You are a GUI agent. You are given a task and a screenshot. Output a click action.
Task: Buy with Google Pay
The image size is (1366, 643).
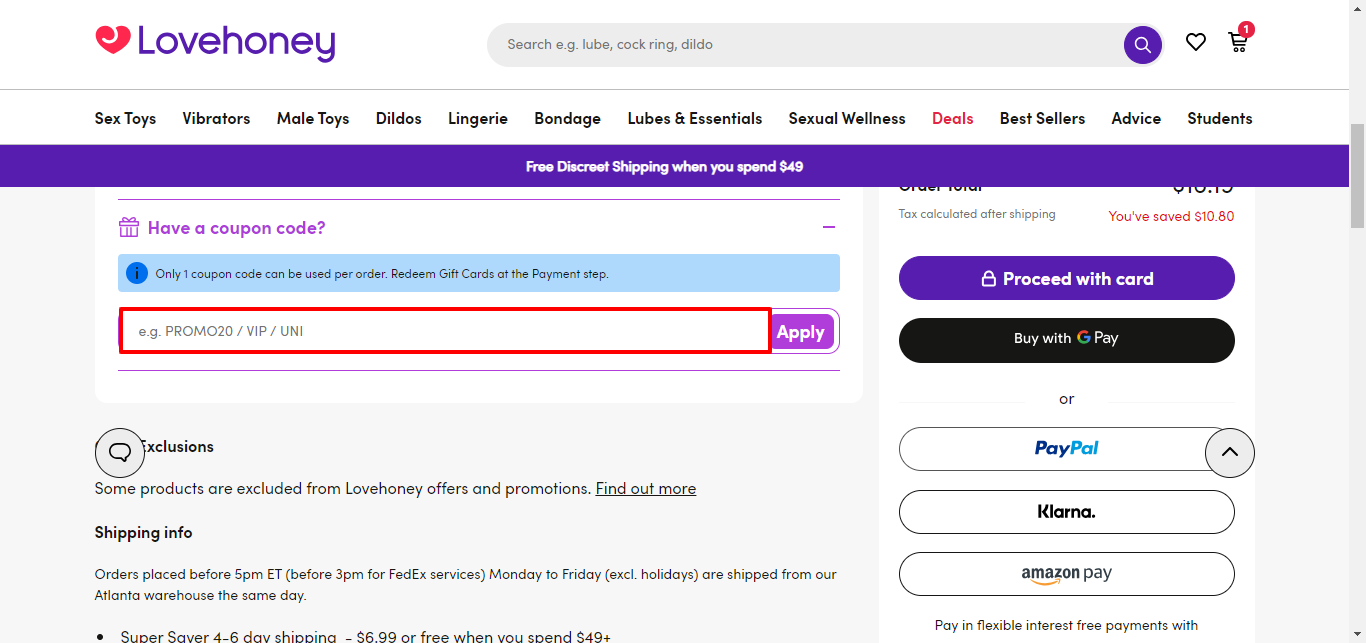click(1067, 340)
